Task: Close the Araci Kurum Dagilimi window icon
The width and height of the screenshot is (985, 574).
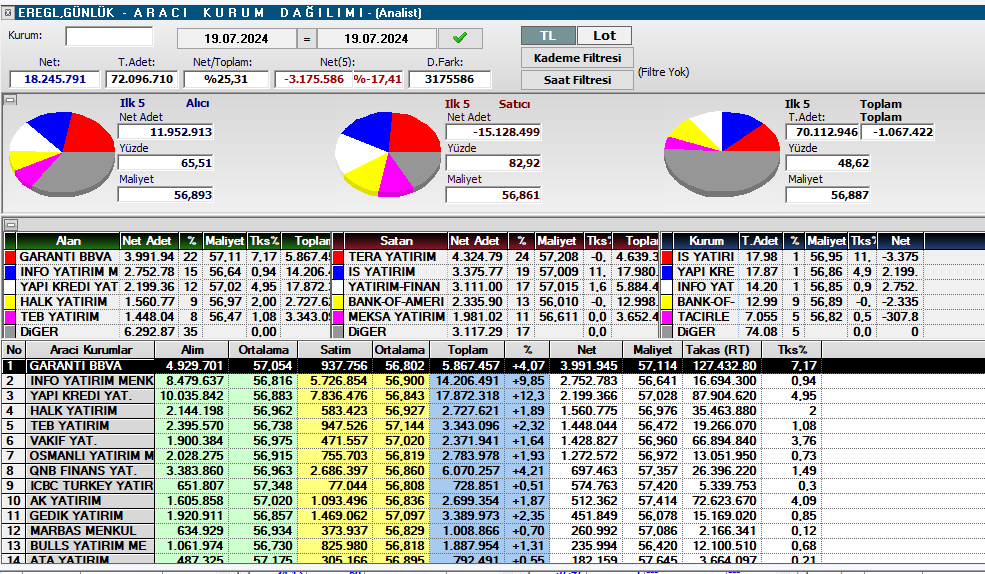Action: click(8, 12)
